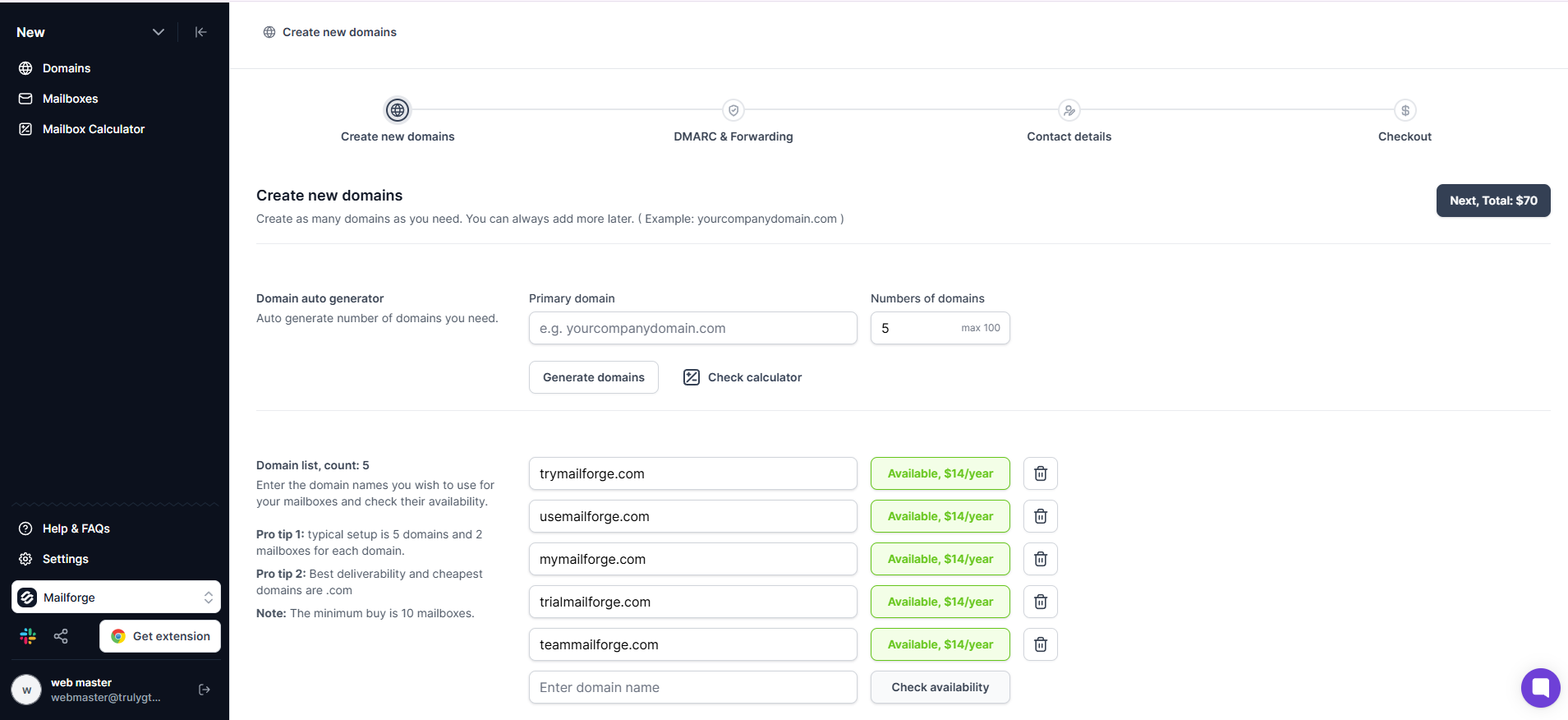Click the web master avatar

(26, 690)
